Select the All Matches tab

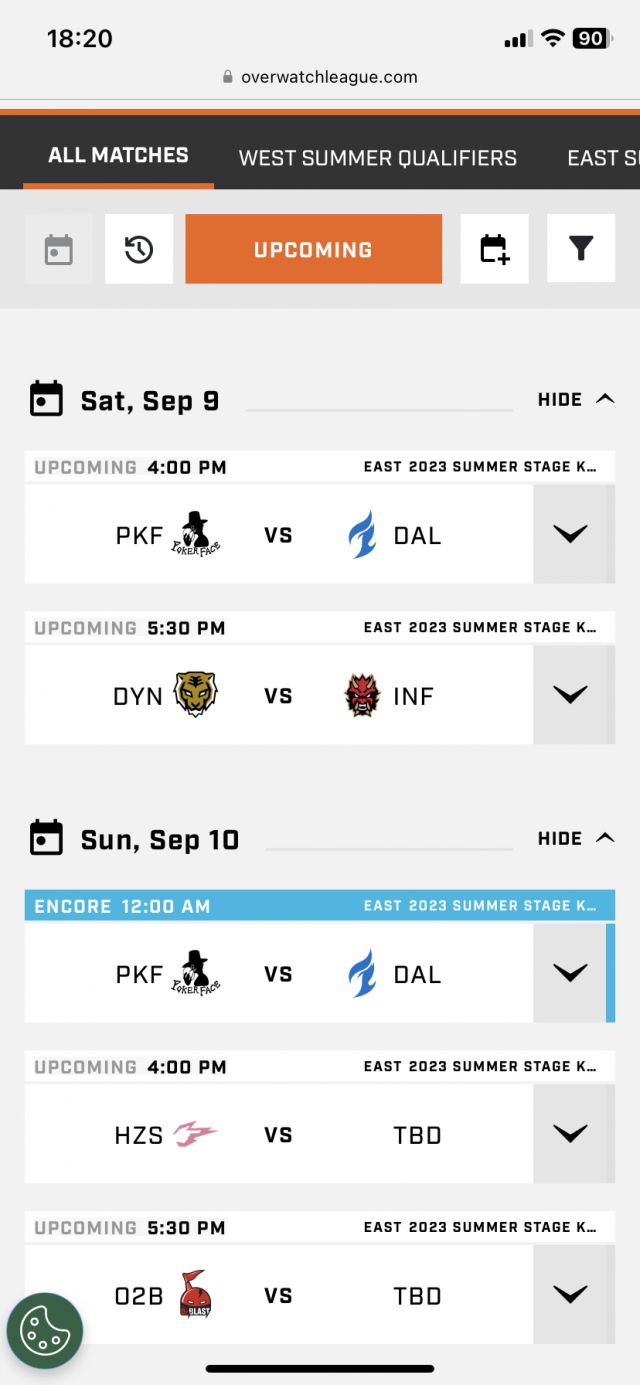pos(118,155)
